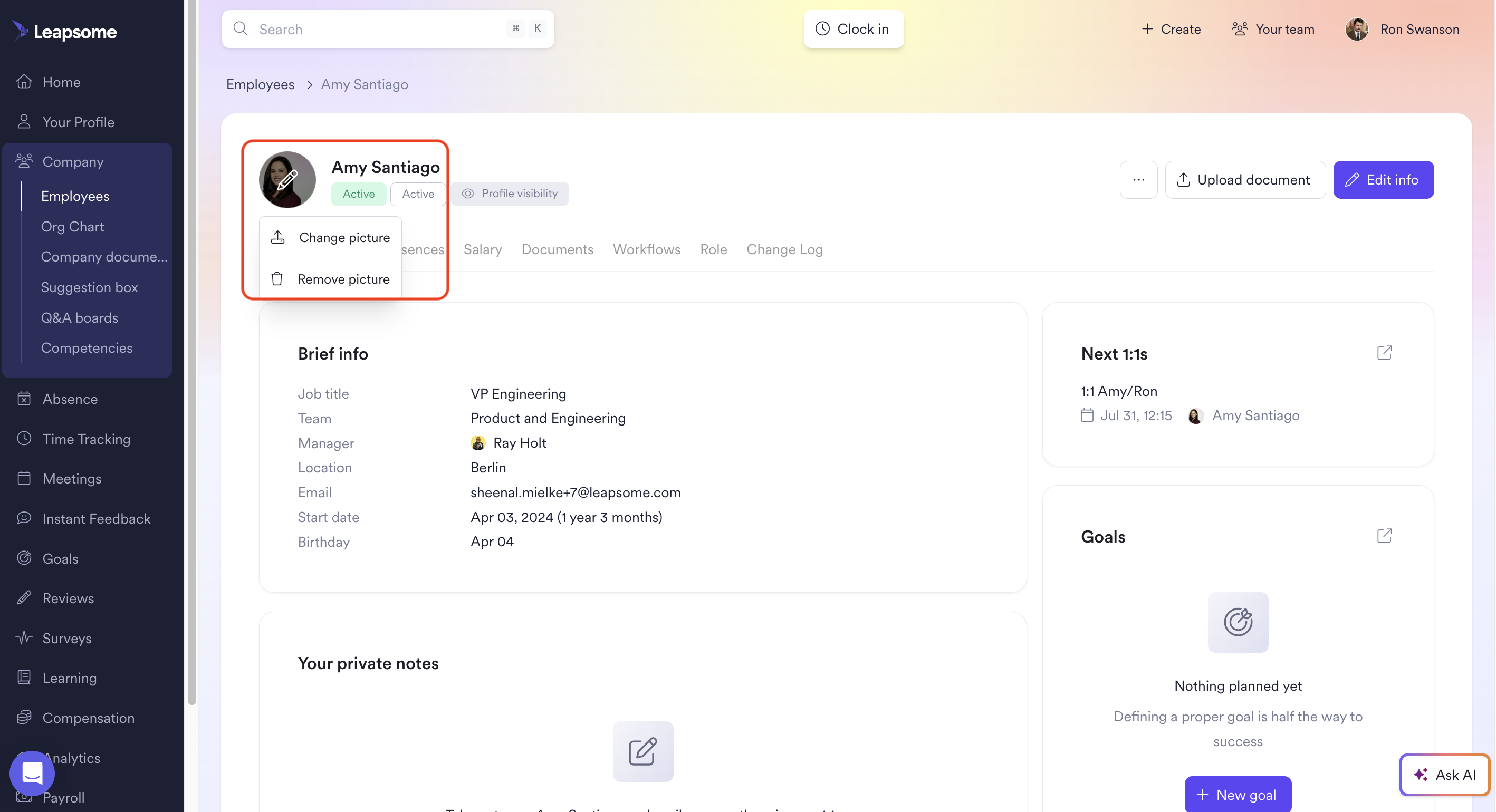This screenshot has width=1496, height=812.
Task: Open the Home sidebar icon
Action: click(24, 82)
